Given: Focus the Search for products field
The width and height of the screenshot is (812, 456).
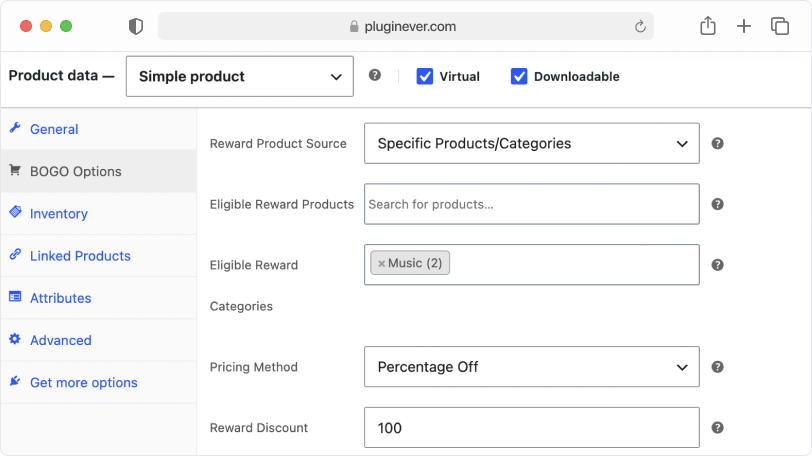Looking at the screenshot, I should pos(532,204).
